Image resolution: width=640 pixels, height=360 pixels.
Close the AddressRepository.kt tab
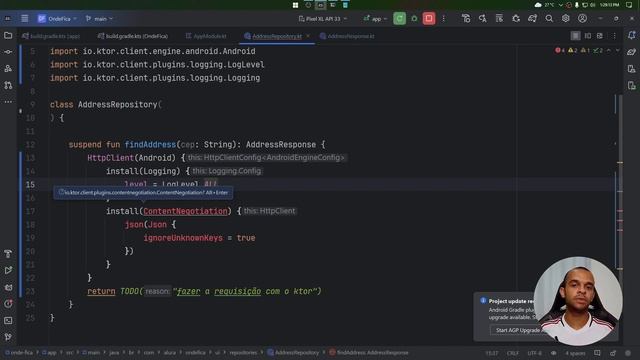point(308,36)
